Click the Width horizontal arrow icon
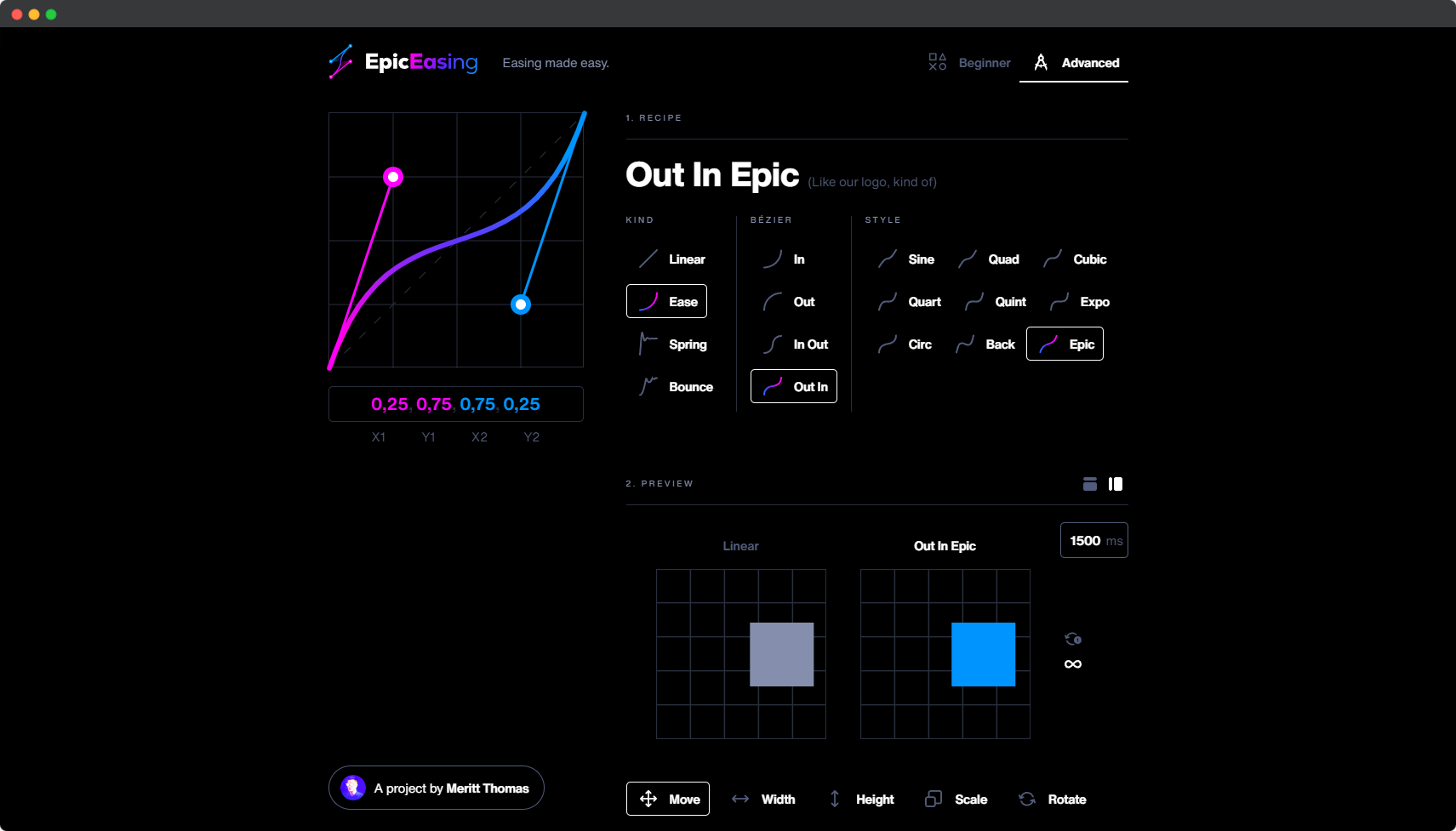The image size is (1456, 831). 740,799
